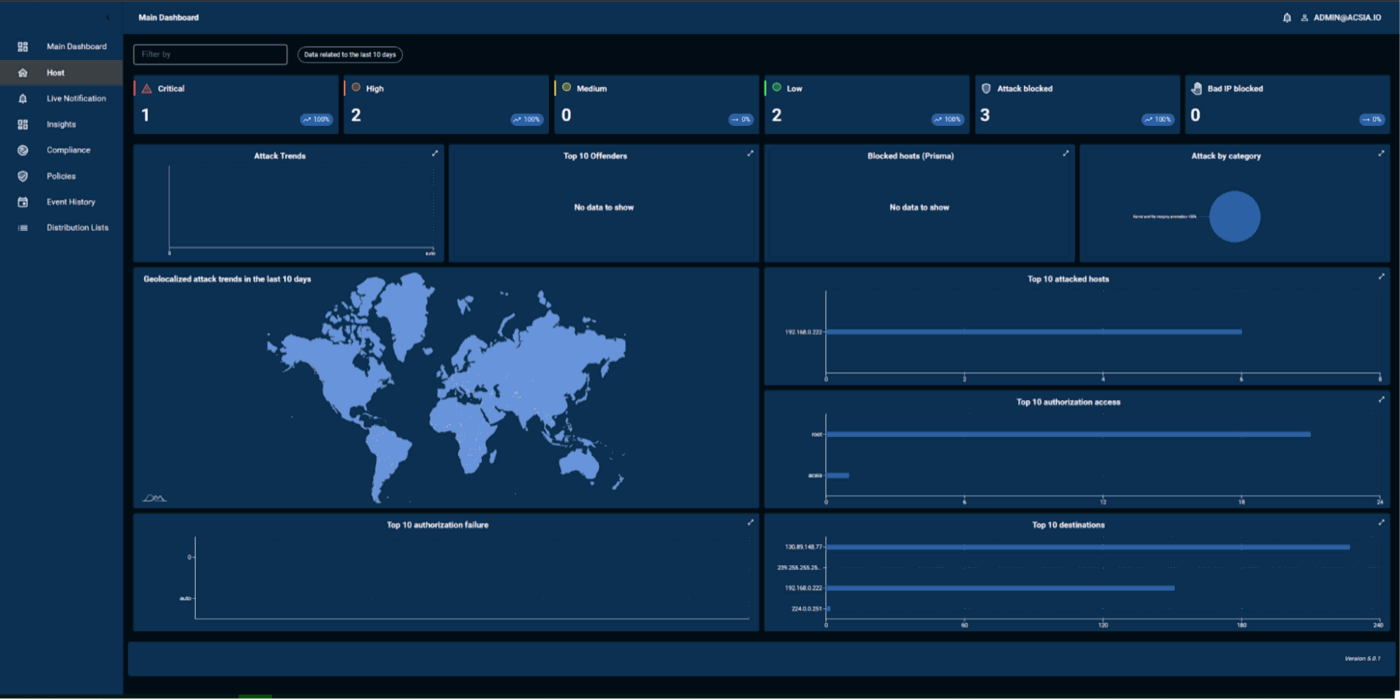Click the 'Version 5.0.1' text in the footer
Screen dimensions: 1400x699
1363,659
